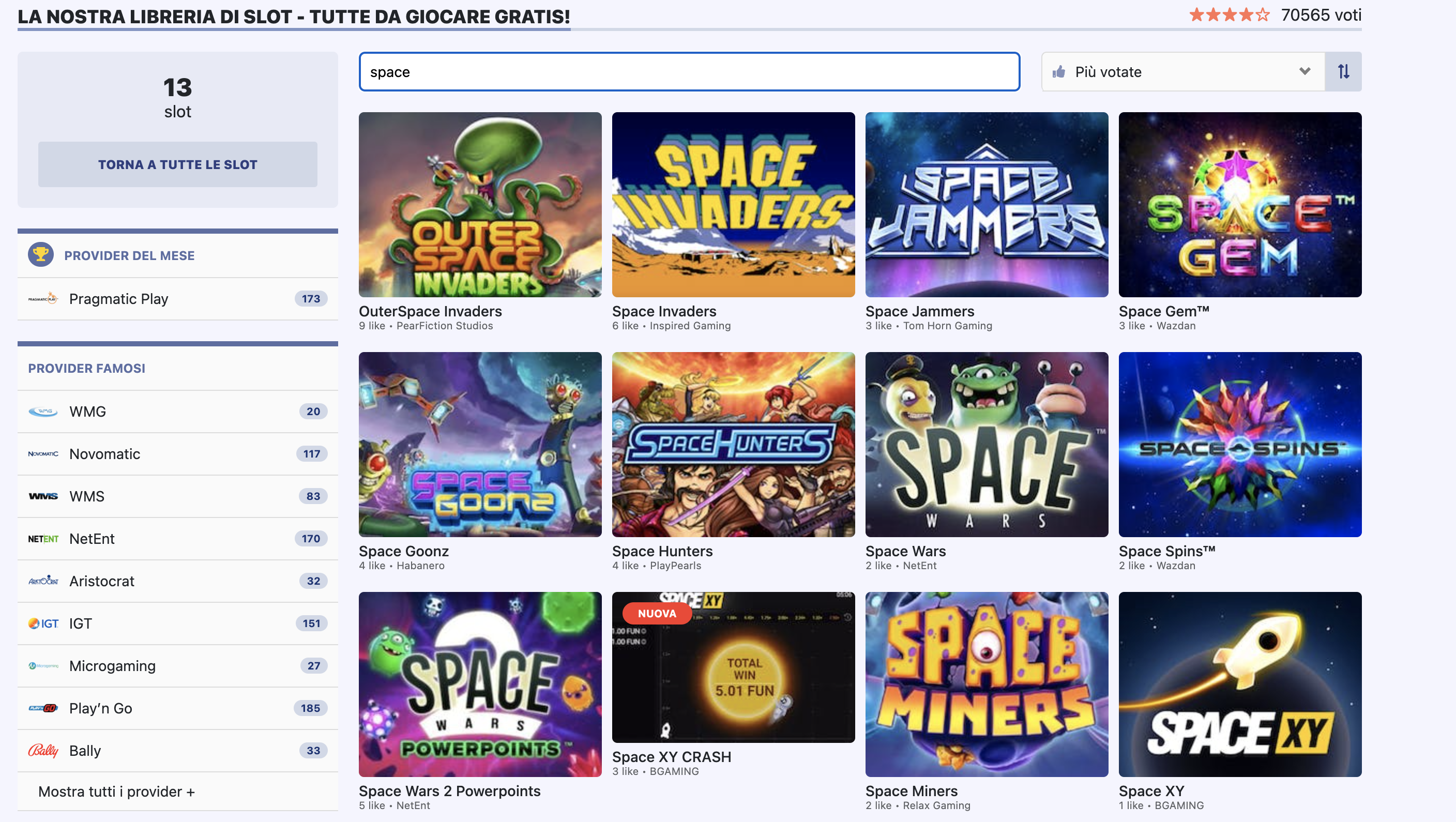Click the IGT provider logo
1456x822 pixels.
pyautogui.click(x=43, y=623)
